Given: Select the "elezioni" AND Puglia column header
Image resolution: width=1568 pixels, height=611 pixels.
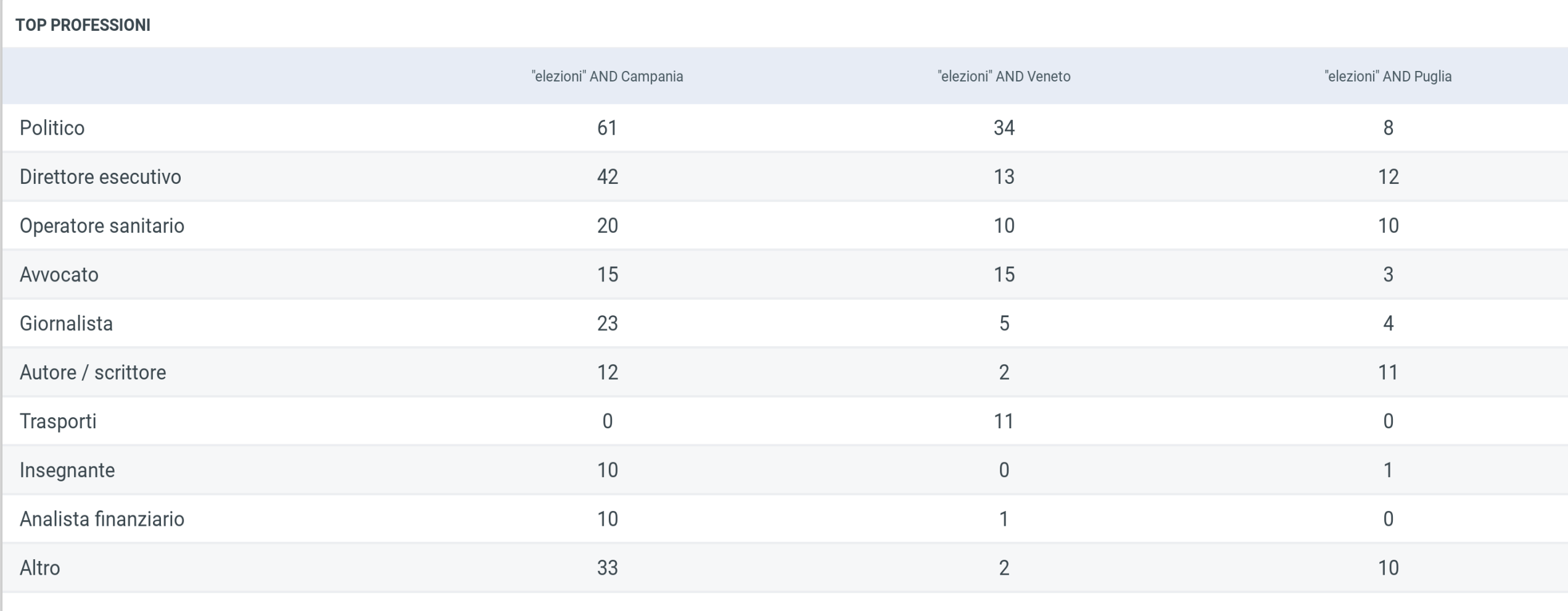Looking at the screenshot, I should (x=1388, y=77).
